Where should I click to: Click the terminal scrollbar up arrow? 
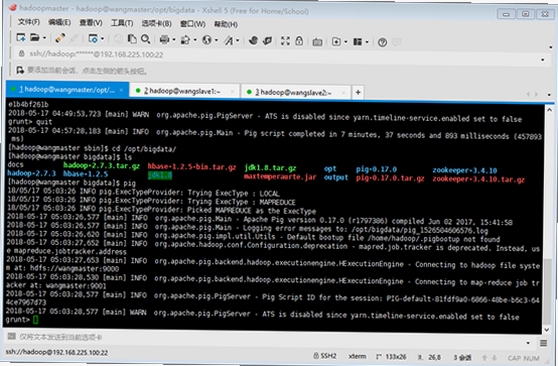(549, 110)
